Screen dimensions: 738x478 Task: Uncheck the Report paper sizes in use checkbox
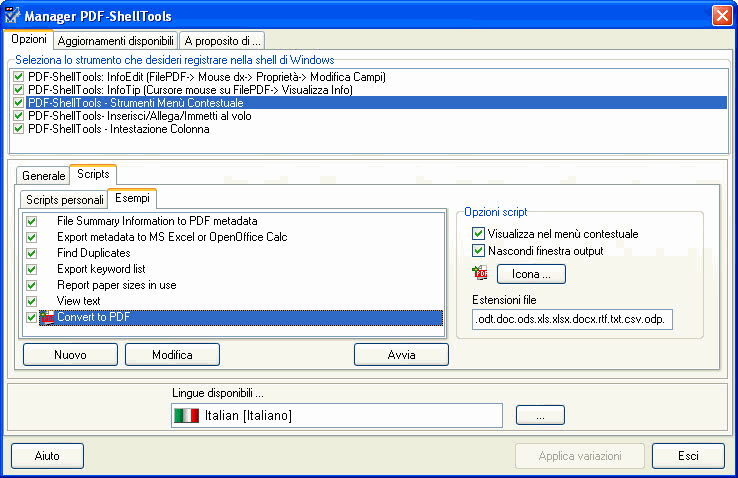click(32, 285)
